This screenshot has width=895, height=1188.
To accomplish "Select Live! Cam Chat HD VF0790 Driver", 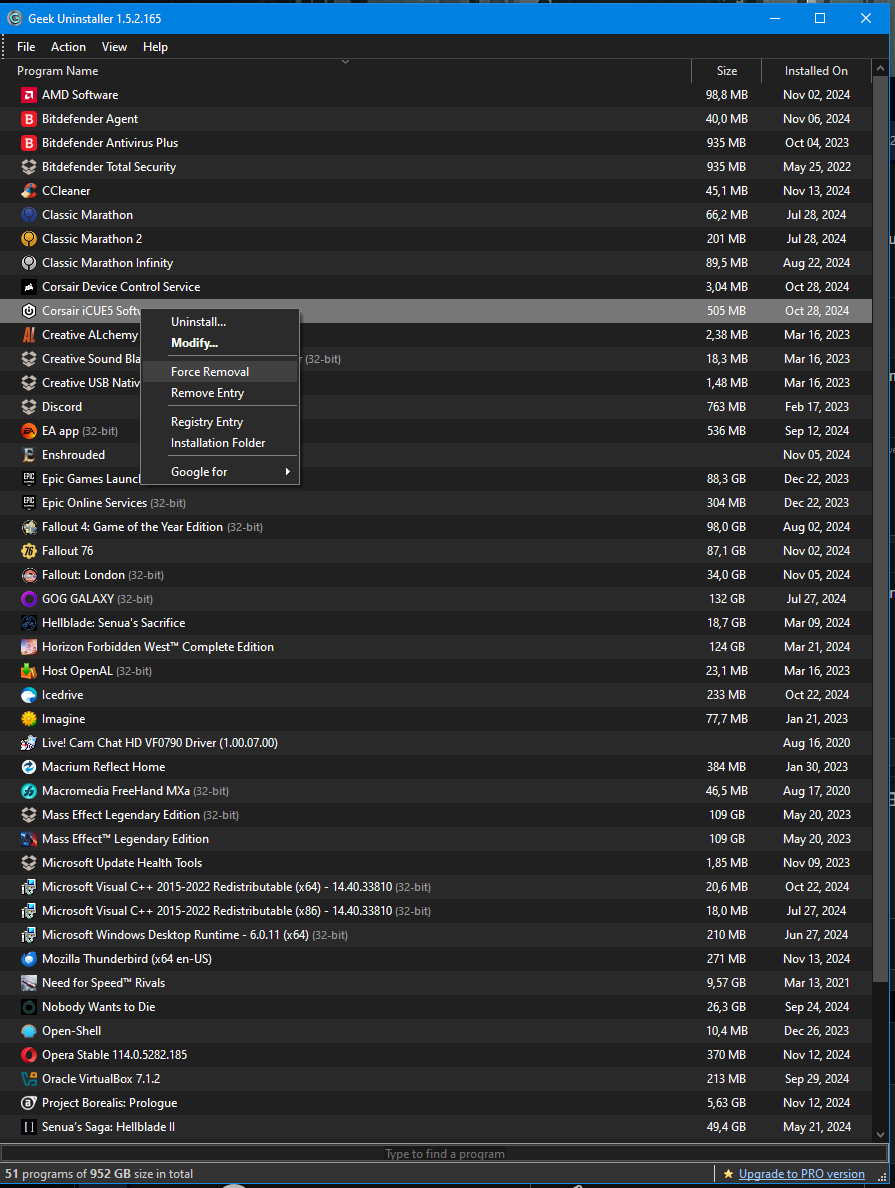I will tap(436, 743).
